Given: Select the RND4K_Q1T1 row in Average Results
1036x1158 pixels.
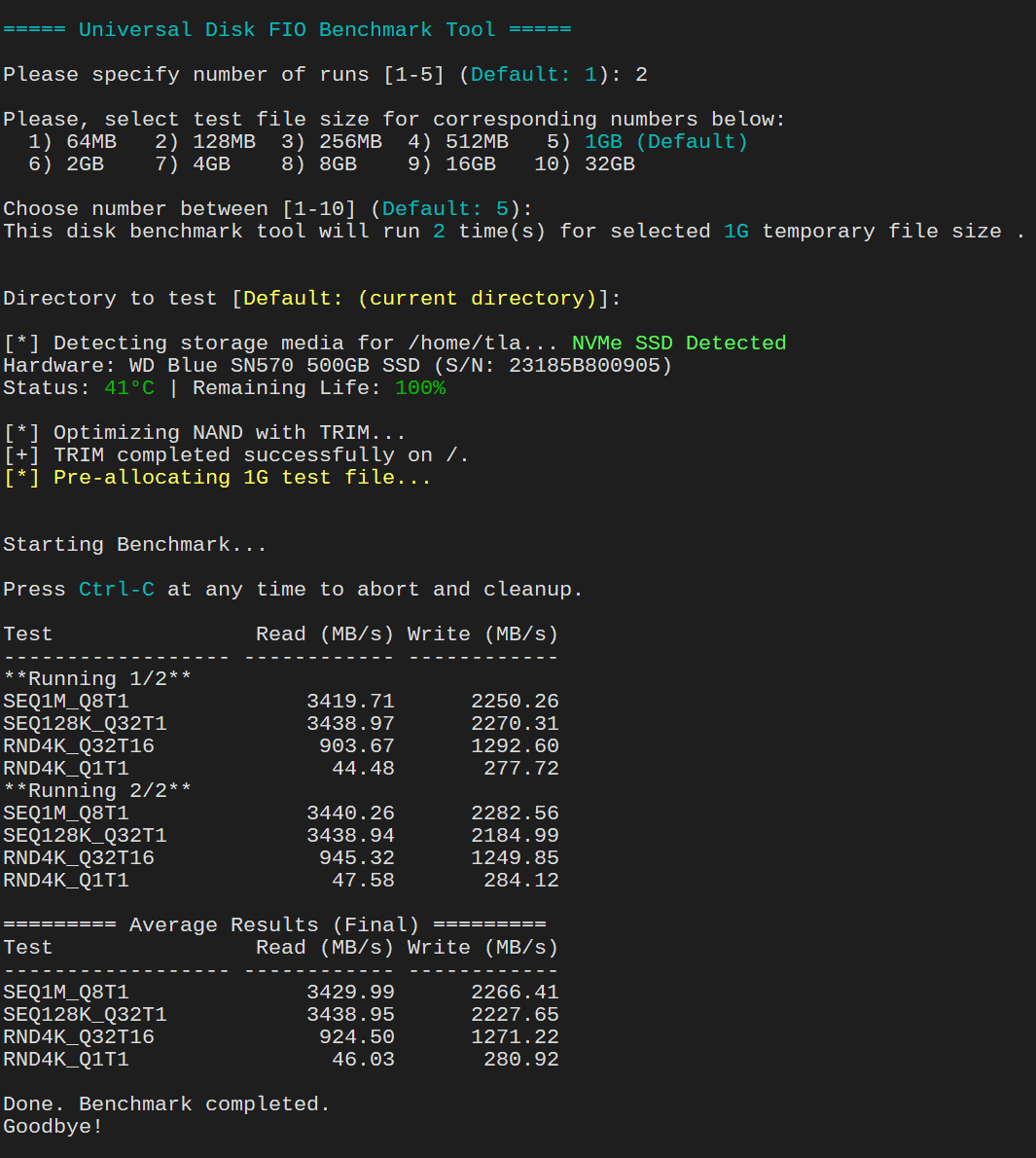Looking at the screenshot, I should coord(65,1059).
